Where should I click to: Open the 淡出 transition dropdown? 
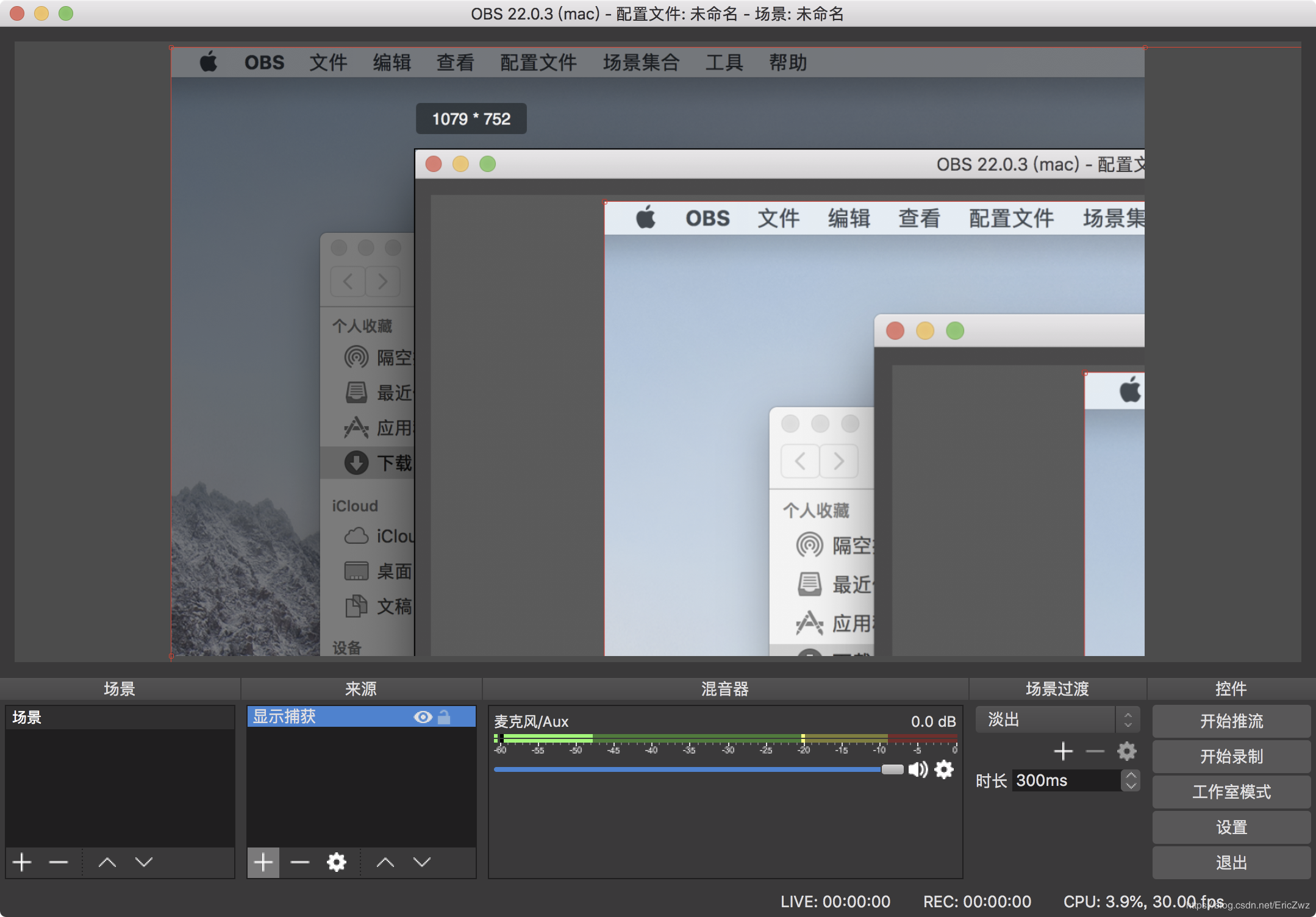tap(1057, 720)
